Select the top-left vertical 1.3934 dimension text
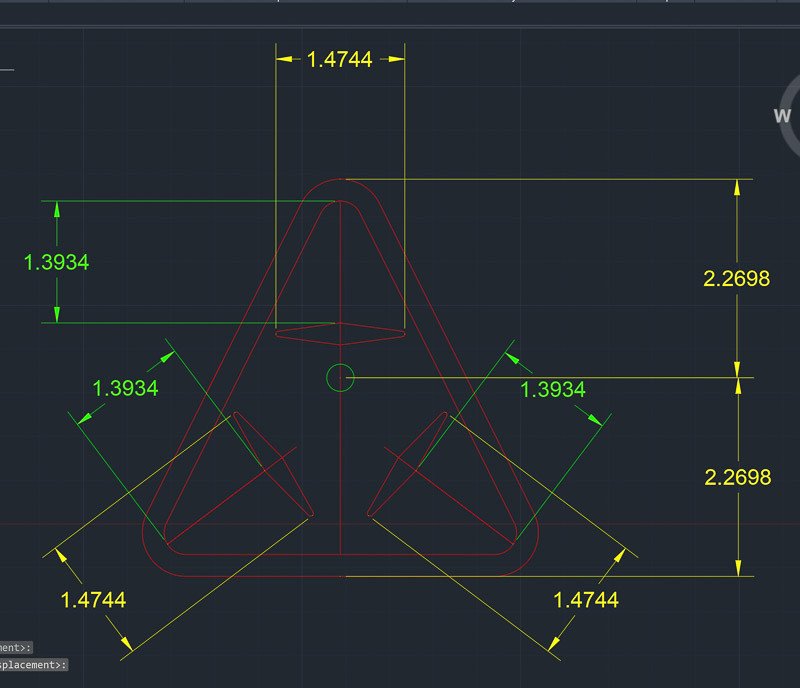800x688 pixels. tap(57, 262)
